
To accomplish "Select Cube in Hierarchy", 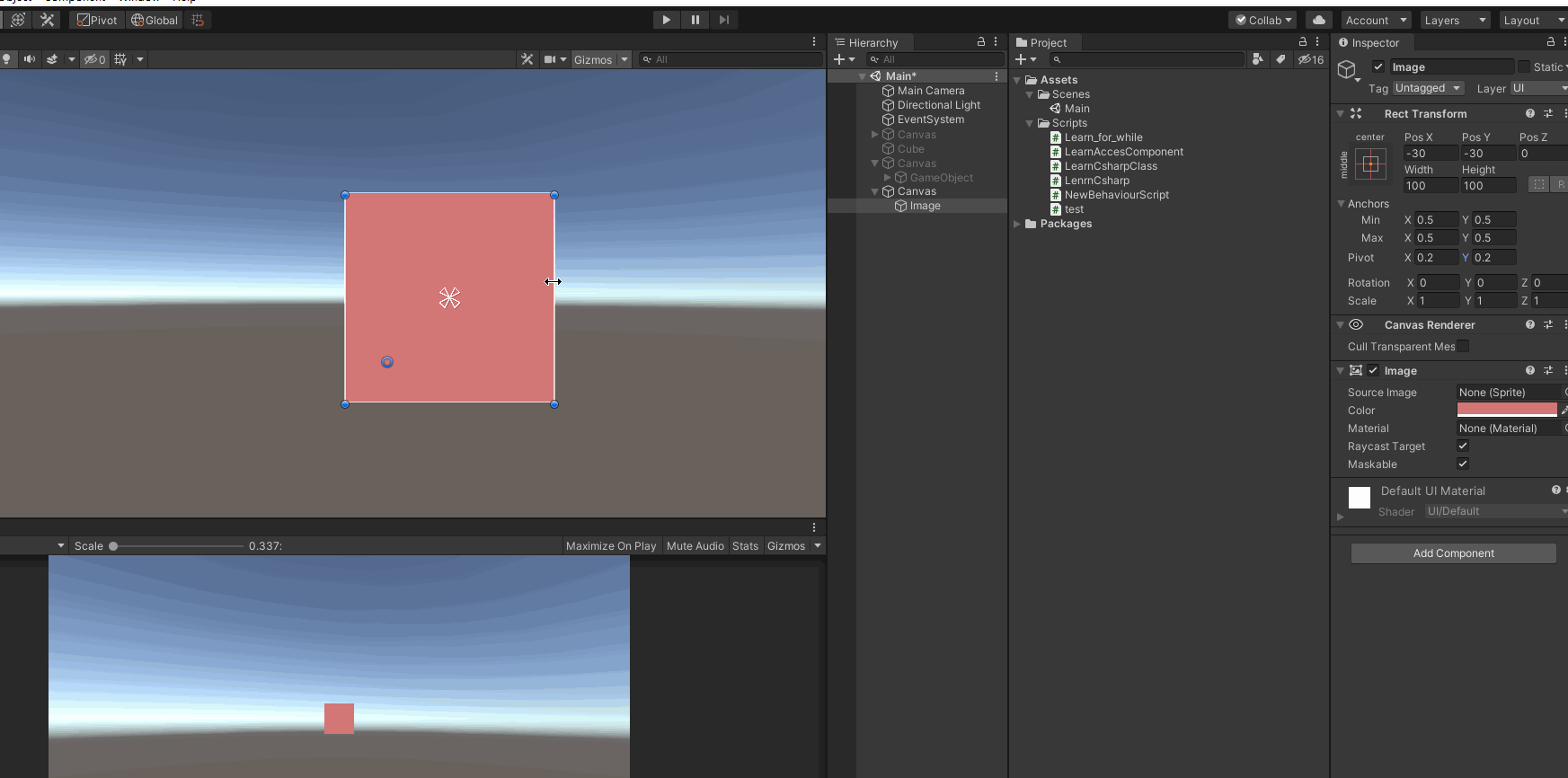I will point(910,149).
